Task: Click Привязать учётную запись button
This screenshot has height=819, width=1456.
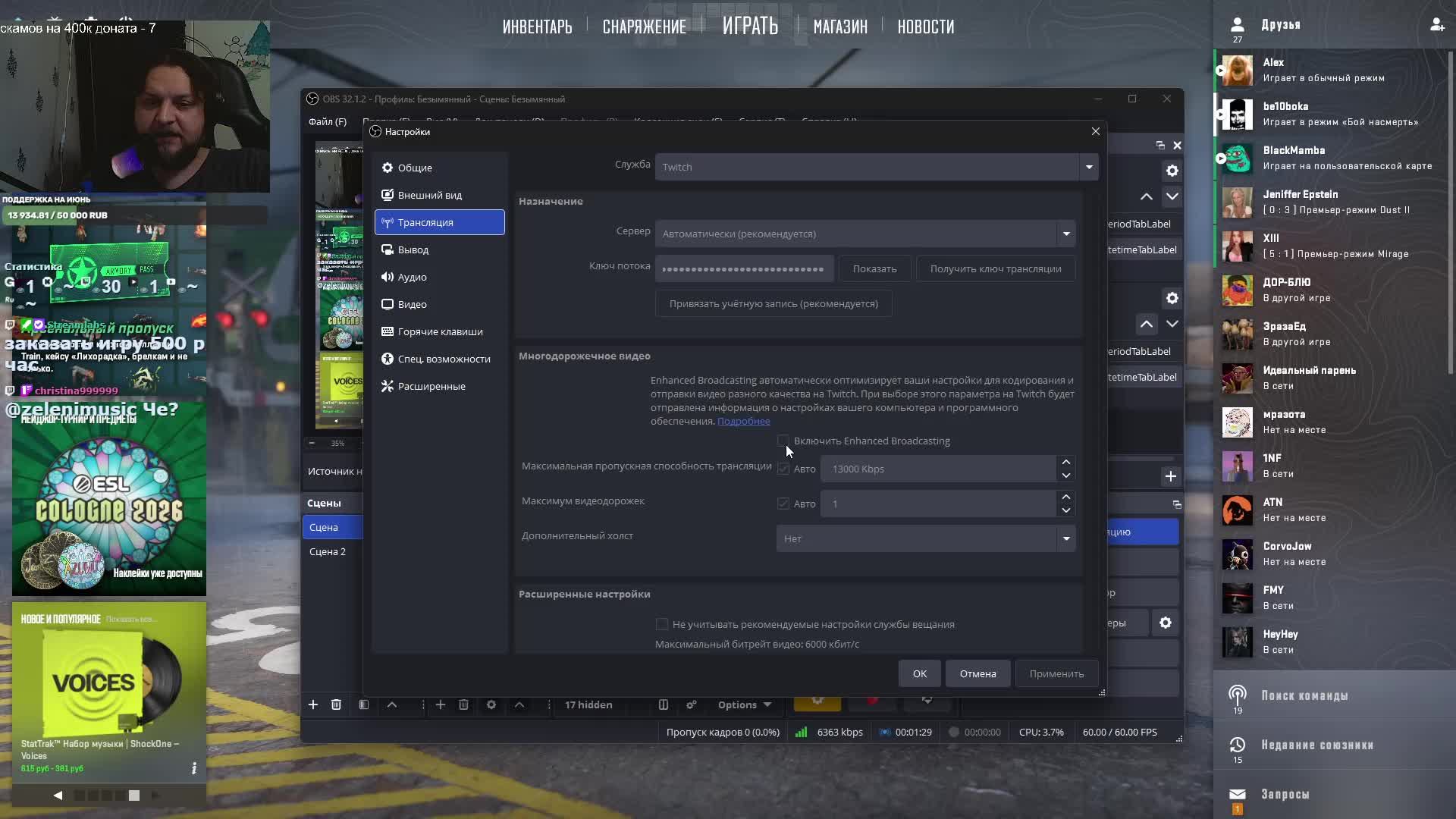Action: (x=773, y=303)
